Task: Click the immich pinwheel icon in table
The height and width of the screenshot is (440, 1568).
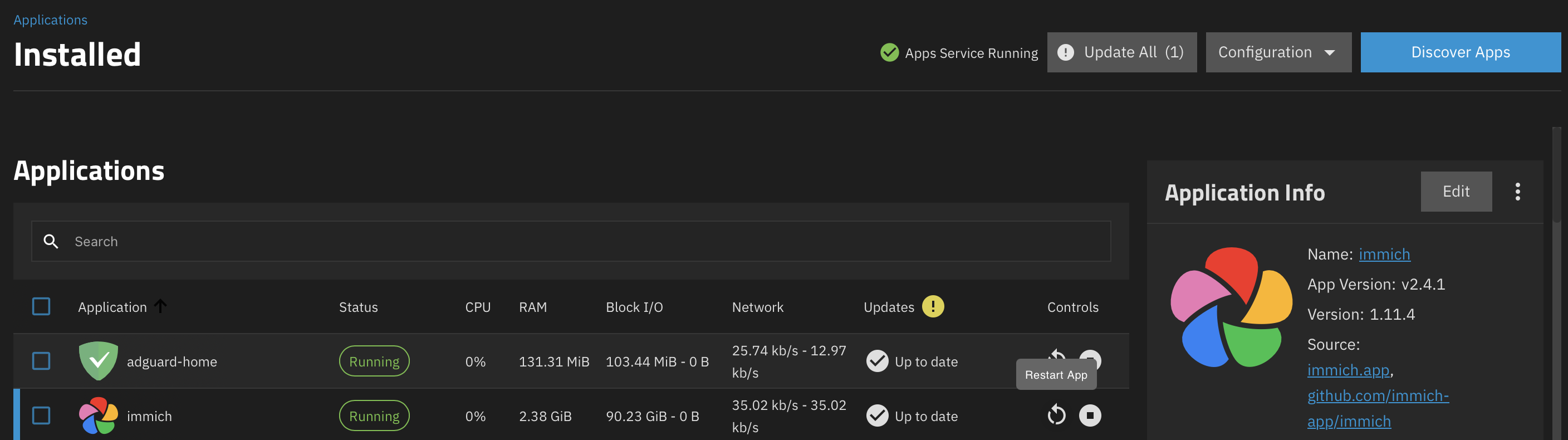Action: (x=98, y=415)
